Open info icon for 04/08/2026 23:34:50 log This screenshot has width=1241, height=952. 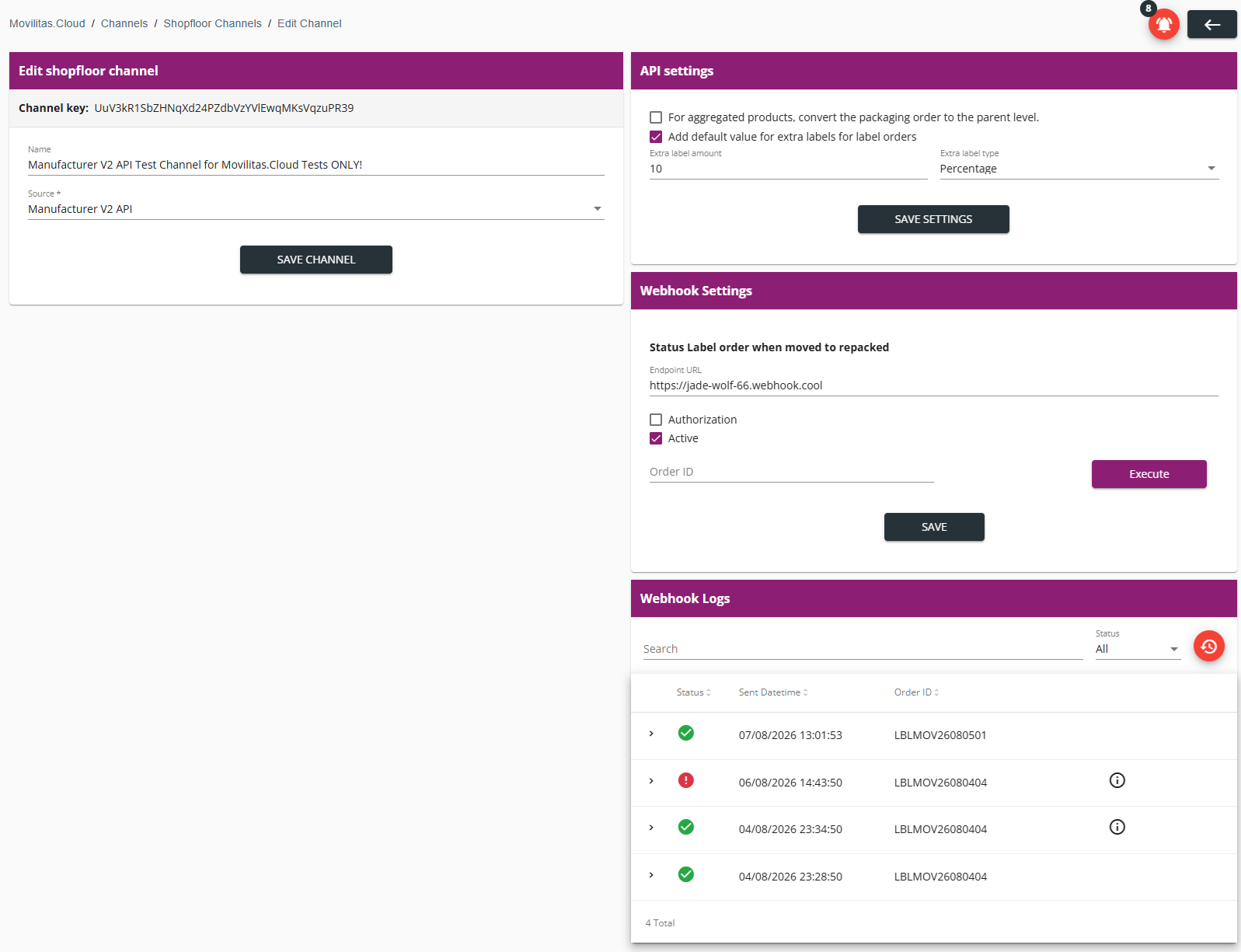1117,827
